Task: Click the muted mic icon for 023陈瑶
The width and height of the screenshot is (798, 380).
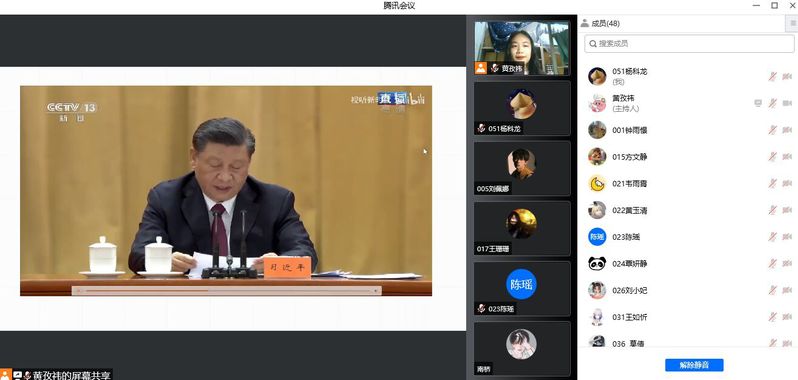Action: [773, 237]
